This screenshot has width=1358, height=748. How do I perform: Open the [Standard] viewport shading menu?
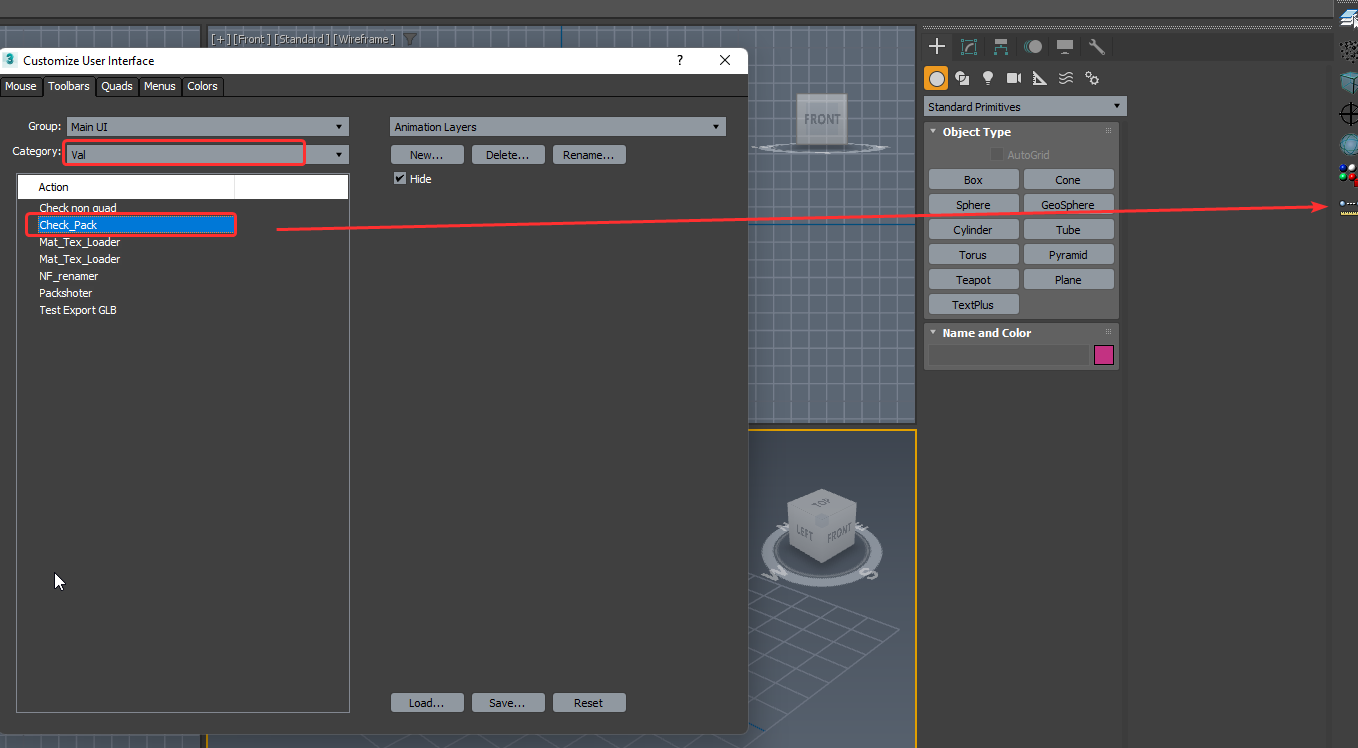(301, 39)
